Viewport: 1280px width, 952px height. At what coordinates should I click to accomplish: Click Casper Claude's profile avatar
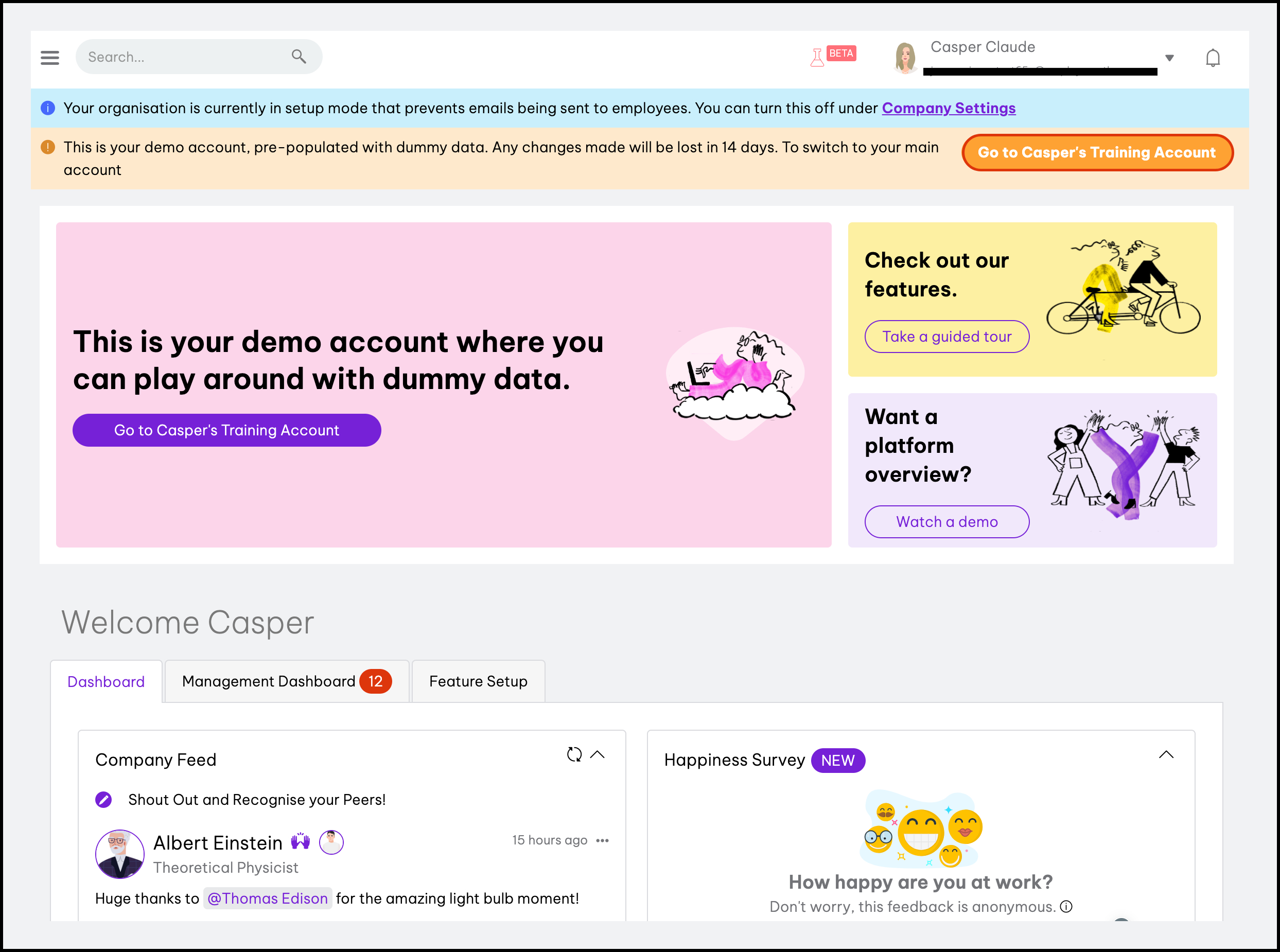[x=905, y=58]
